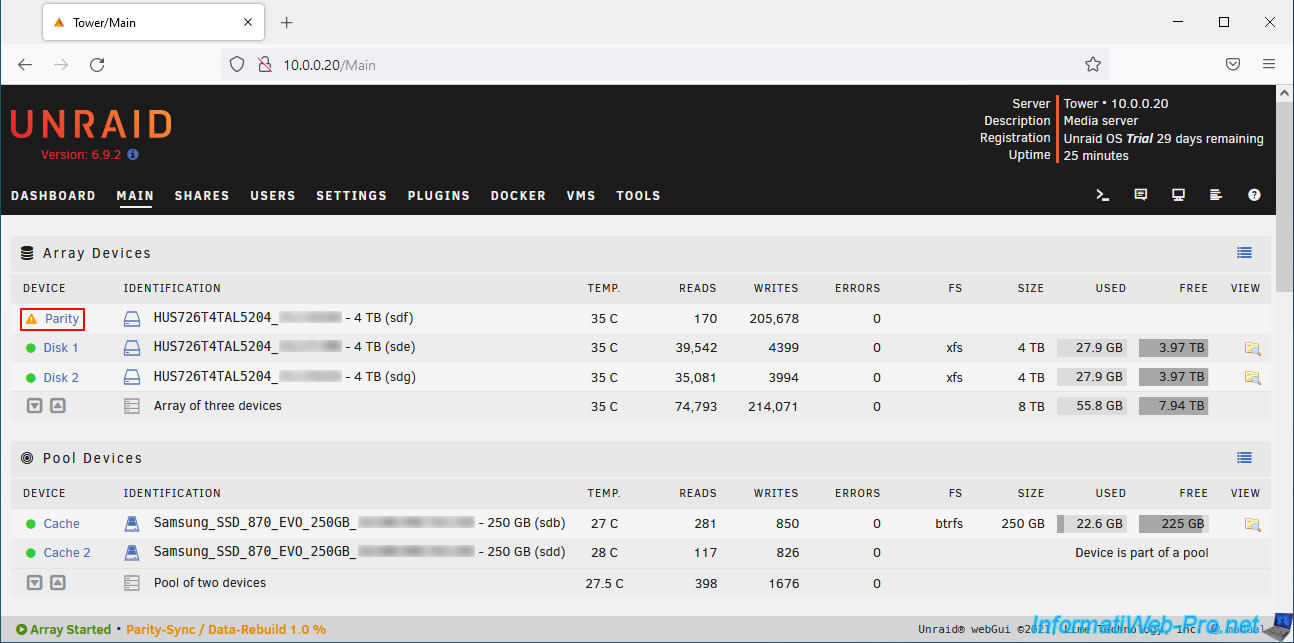Switch to the SHARES tab

tap(202, 196)
